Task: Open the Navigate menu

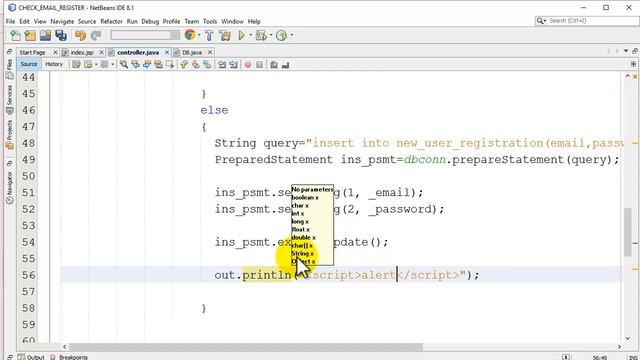Action: (x=62, y=21)
